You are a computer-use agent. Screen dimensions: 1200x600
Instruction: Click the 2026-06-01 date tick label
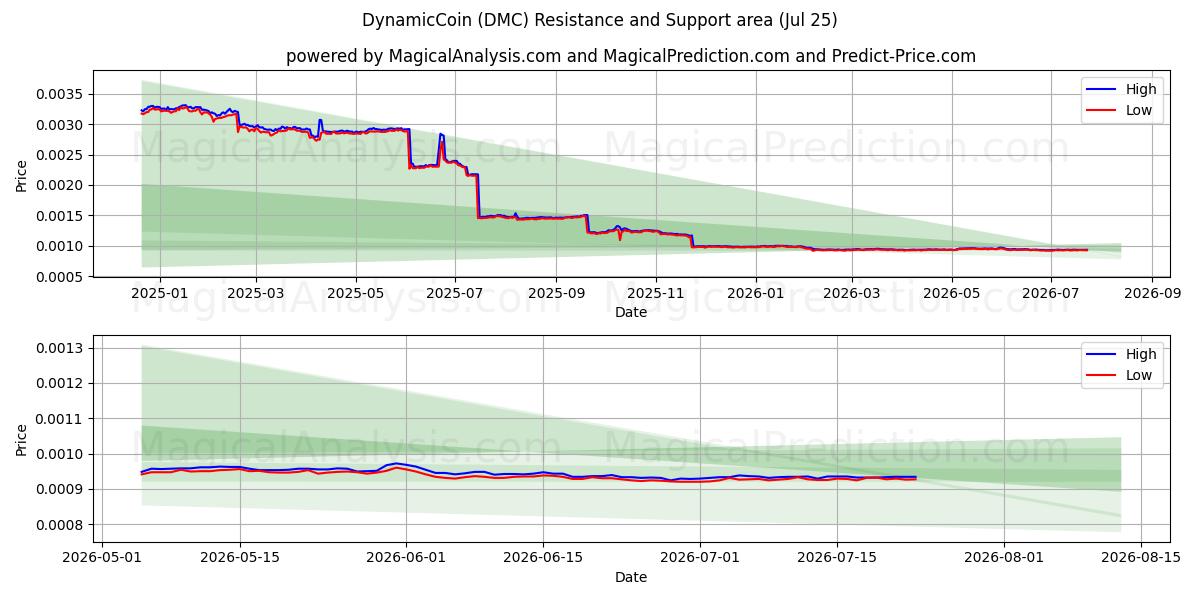pos(406,558)
